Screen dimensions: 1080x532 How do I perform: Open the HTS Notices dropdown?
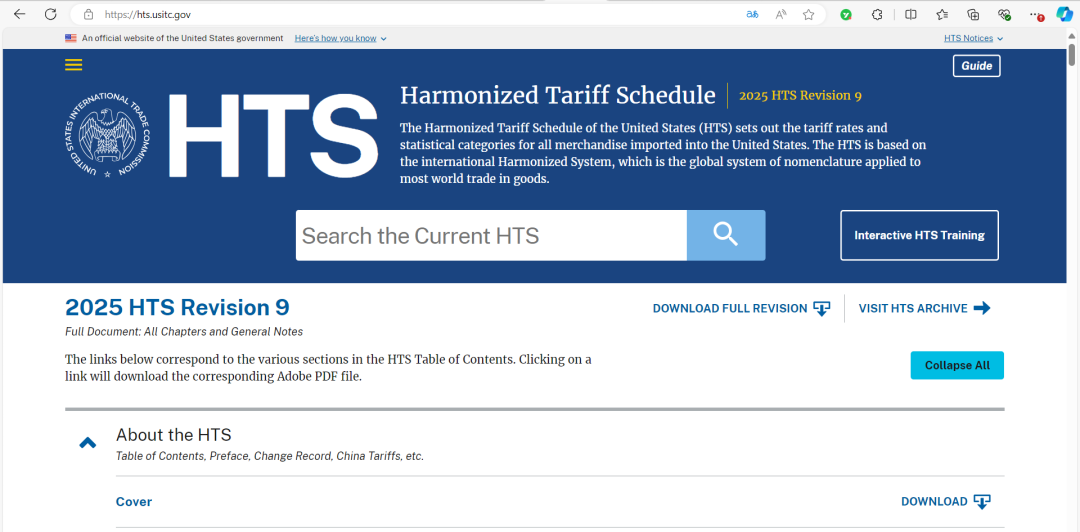pyautogui.click(x=973, y=39)
